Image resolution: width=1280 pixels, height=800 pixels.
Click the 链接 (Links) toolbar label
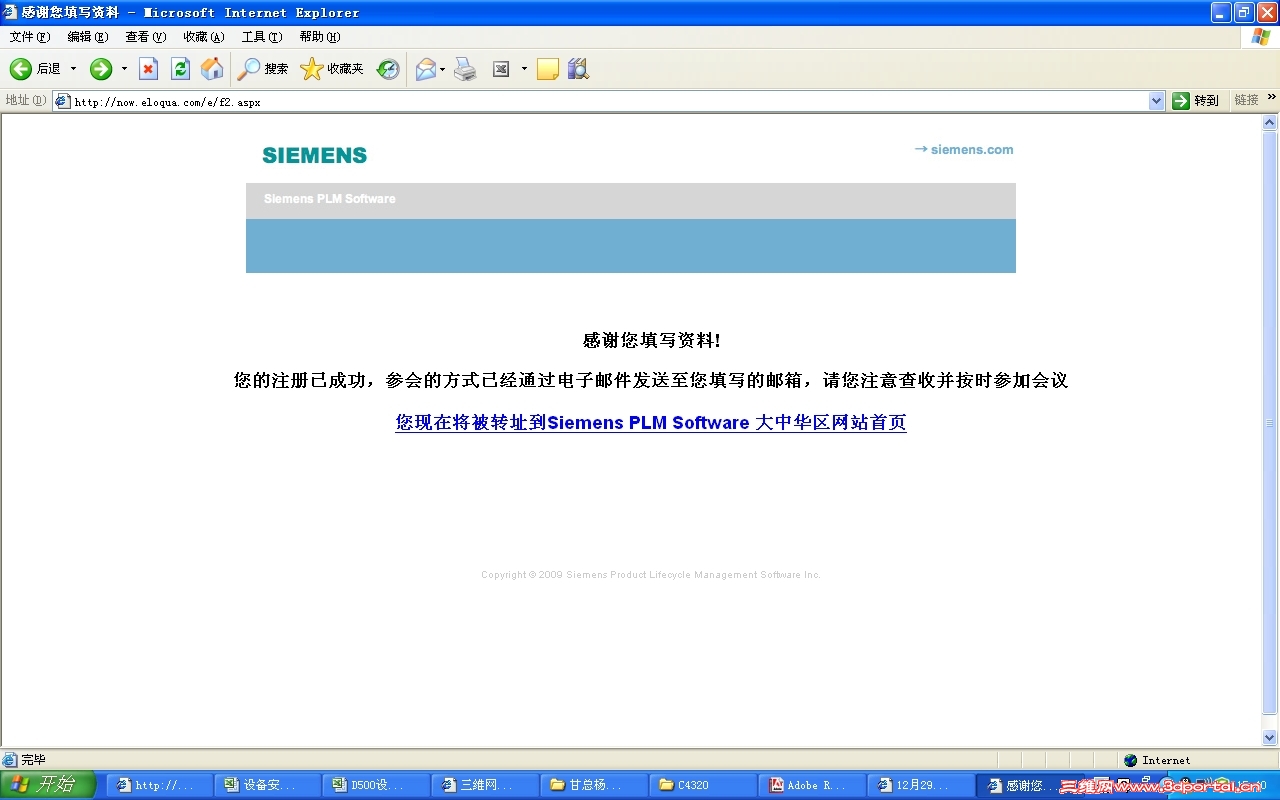1246,100
